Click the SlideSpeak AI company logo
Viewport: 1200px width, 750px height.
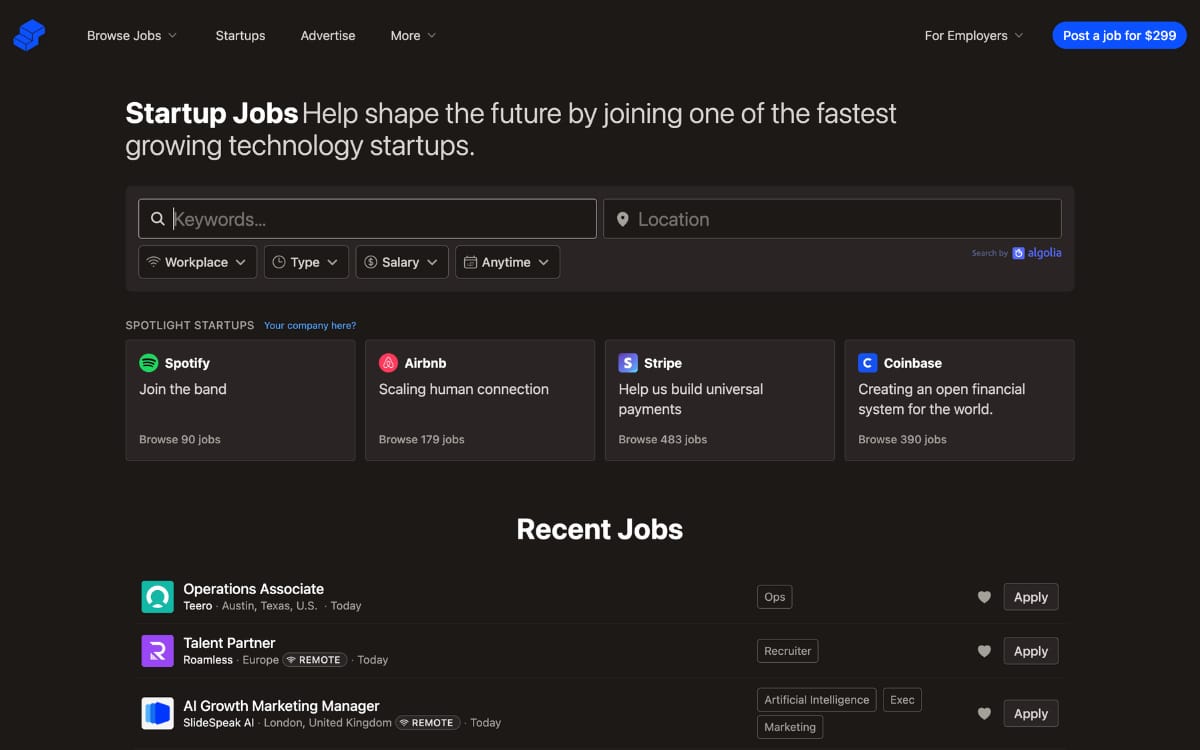pos(158,713)
